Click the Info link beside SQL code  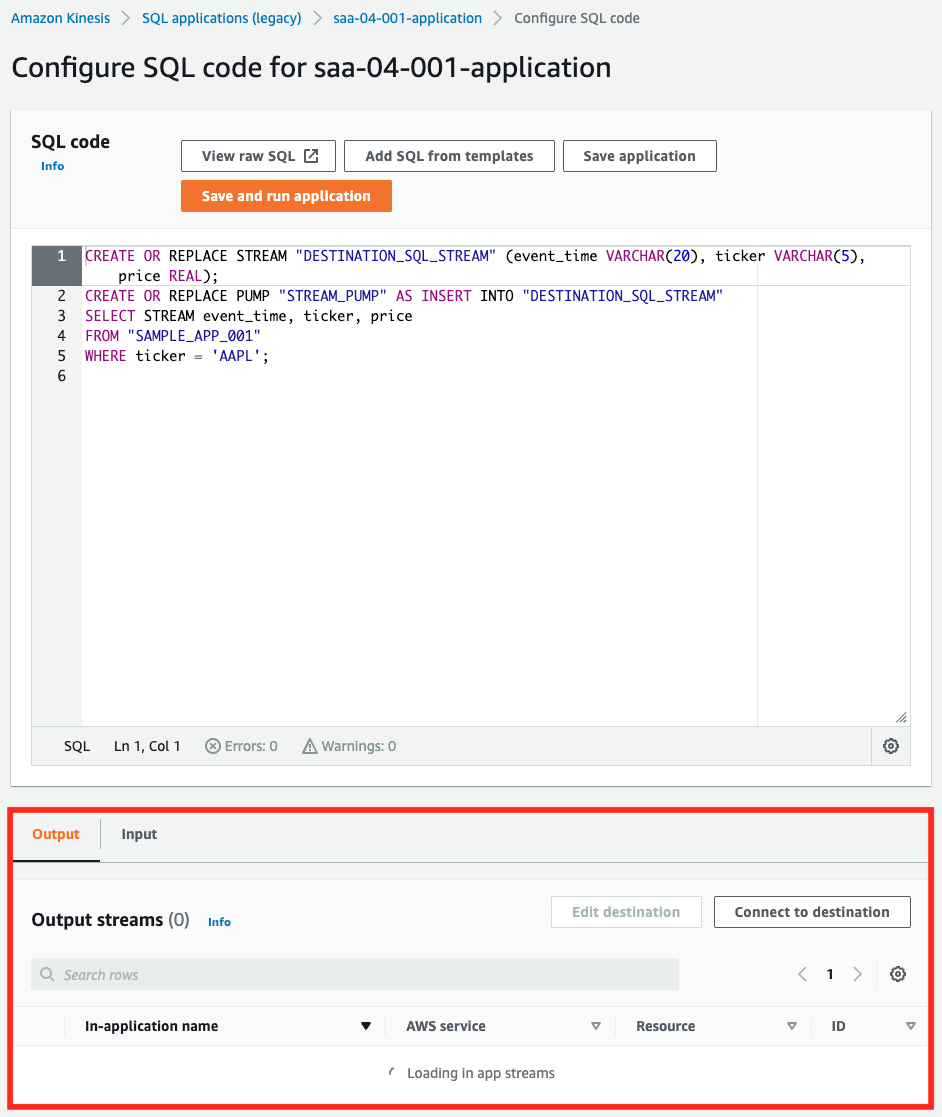[x=52, y=165]
